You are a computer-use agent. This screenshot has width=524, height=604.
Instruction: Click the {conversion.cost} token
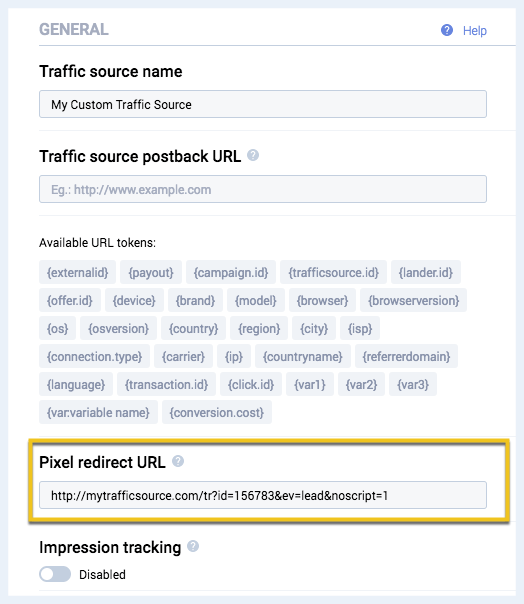(217, 412)
